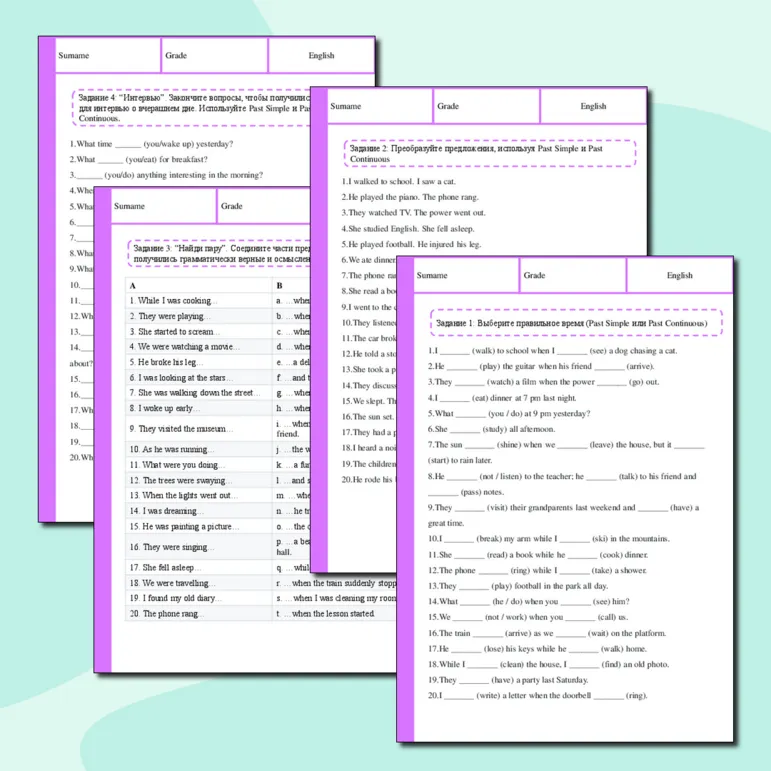
Task: Select the 'Задание 1: Выберите правильное время' heading box
Action: click(x=576, y=323)
